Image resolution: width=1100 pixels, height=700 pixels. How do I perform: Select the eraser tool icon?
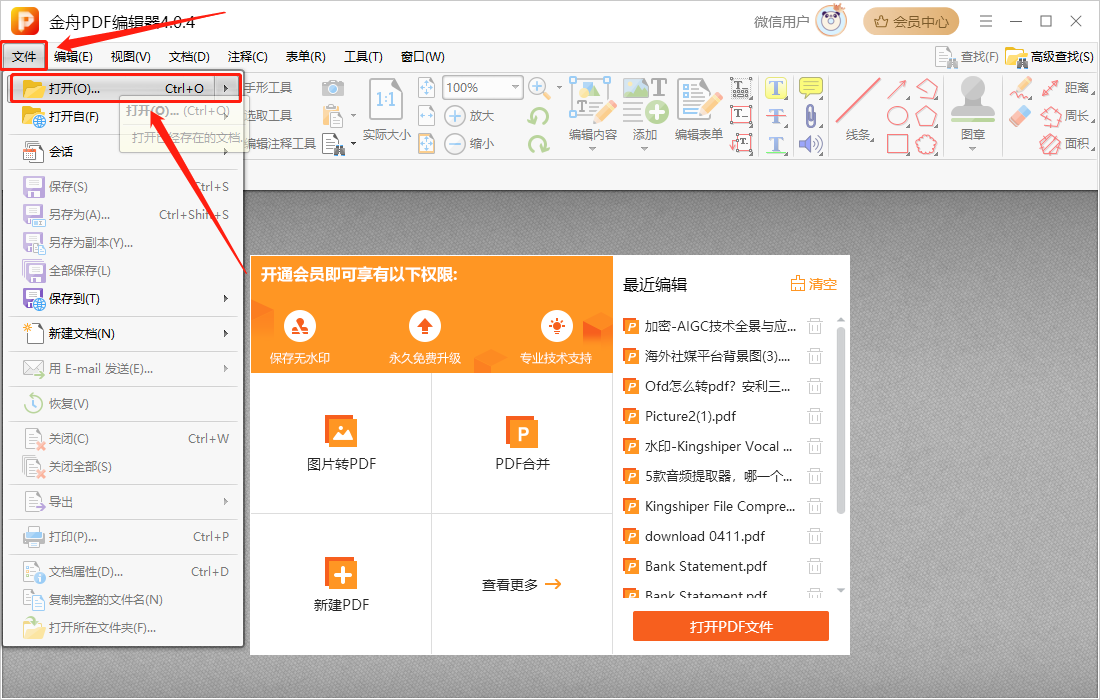click(1020, 116)
